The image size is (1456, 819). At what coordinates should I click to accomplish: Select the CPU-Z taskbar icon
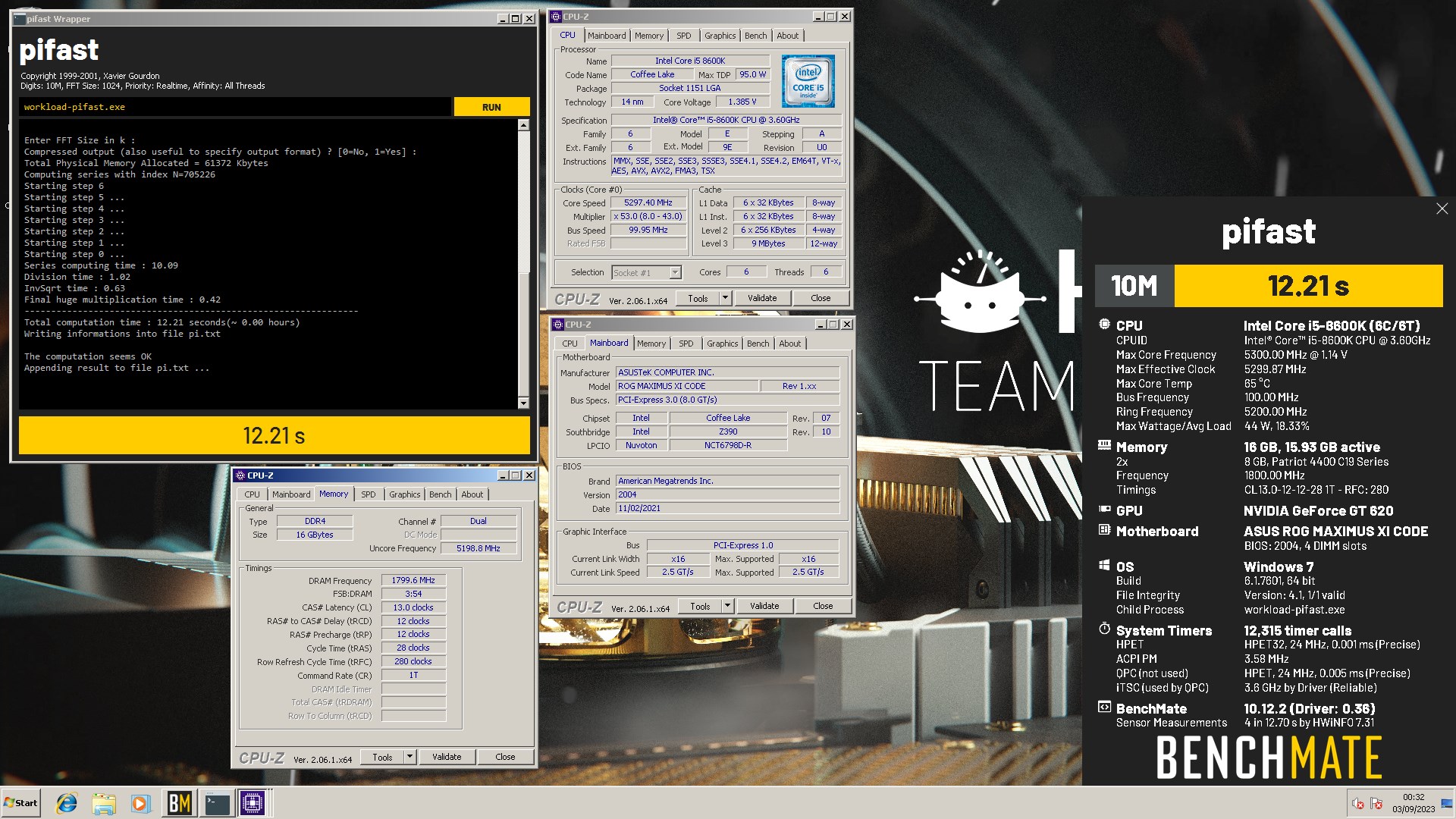point(253,803)
